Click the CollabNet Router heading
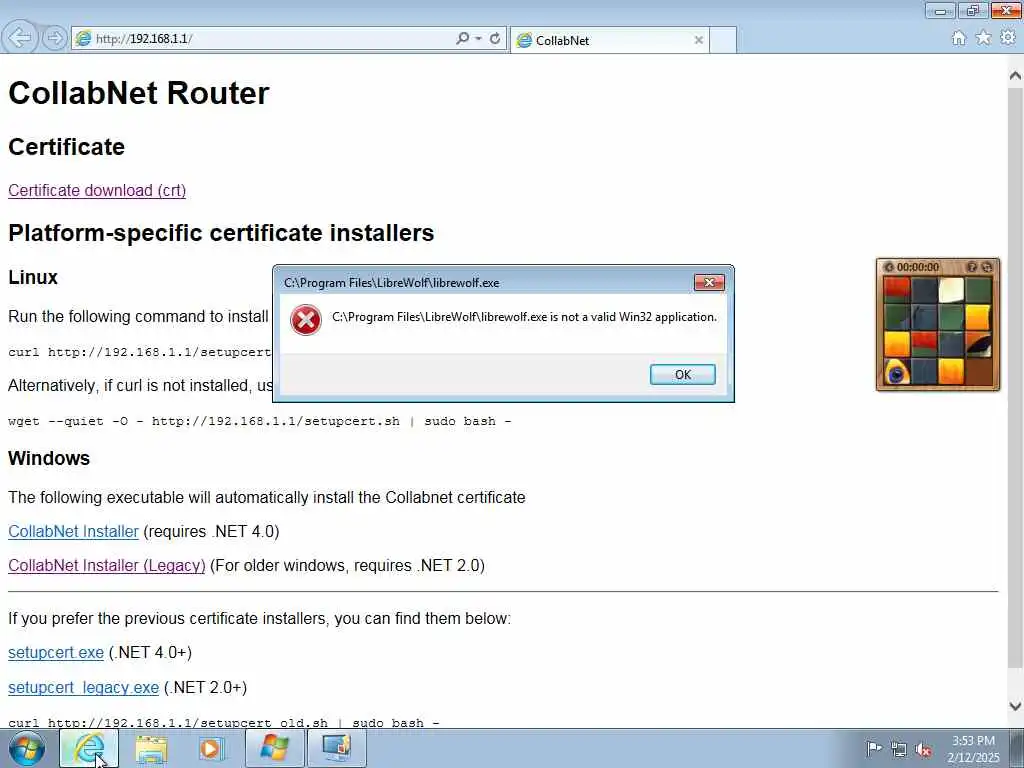The image size is (1024, 768). [138, 93]
